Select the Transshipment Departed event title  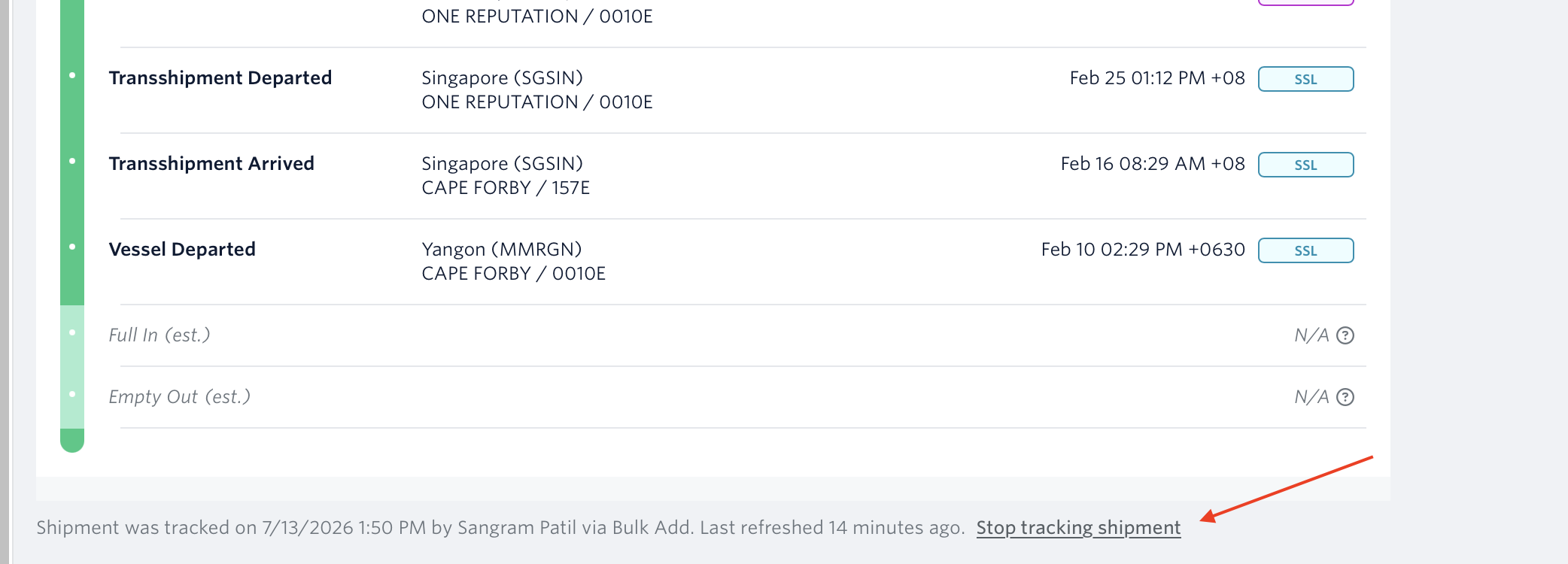[220, 78]
